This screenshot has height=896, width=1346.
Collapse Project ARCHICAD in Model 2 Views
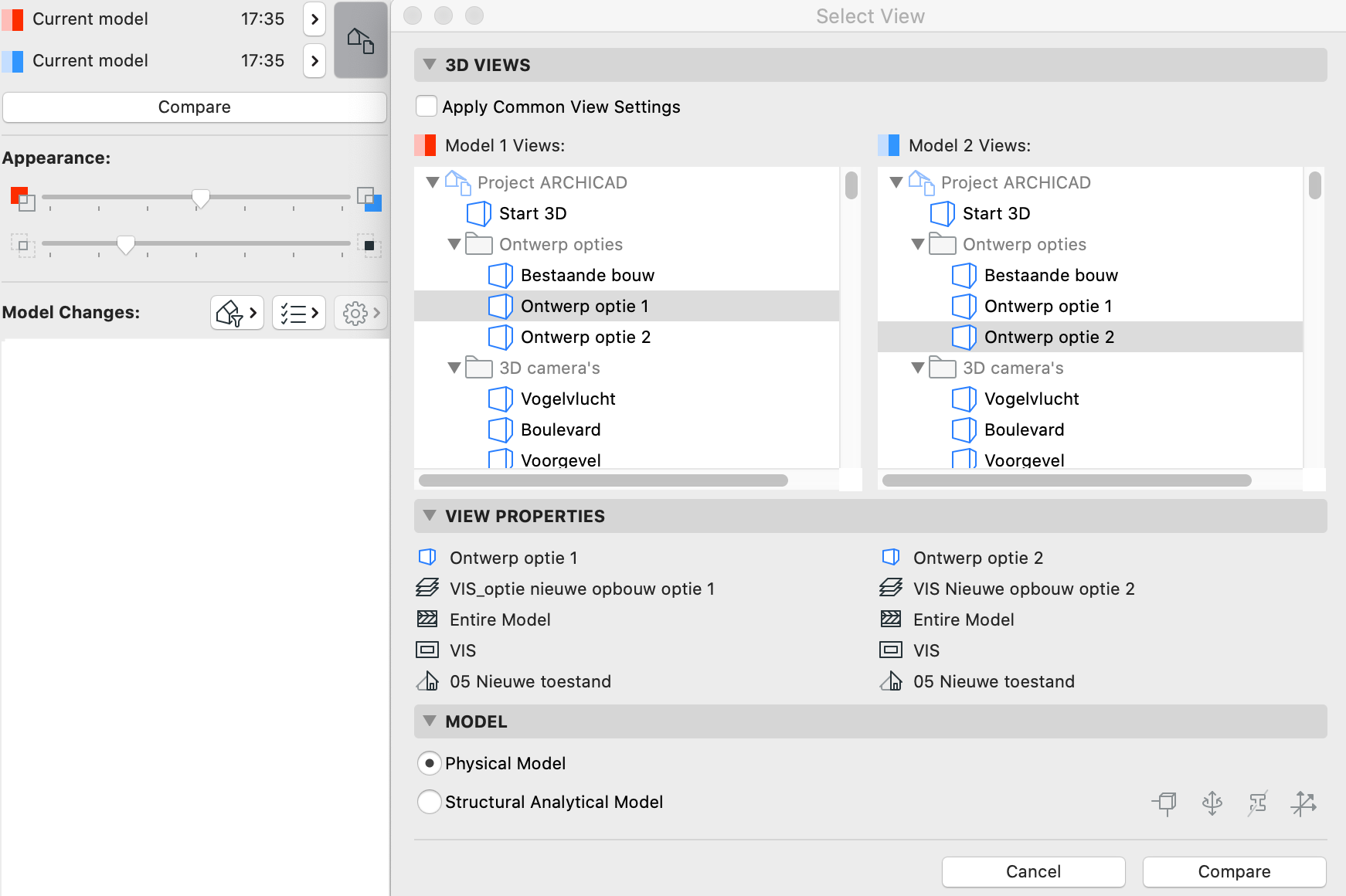pos(896,182)
